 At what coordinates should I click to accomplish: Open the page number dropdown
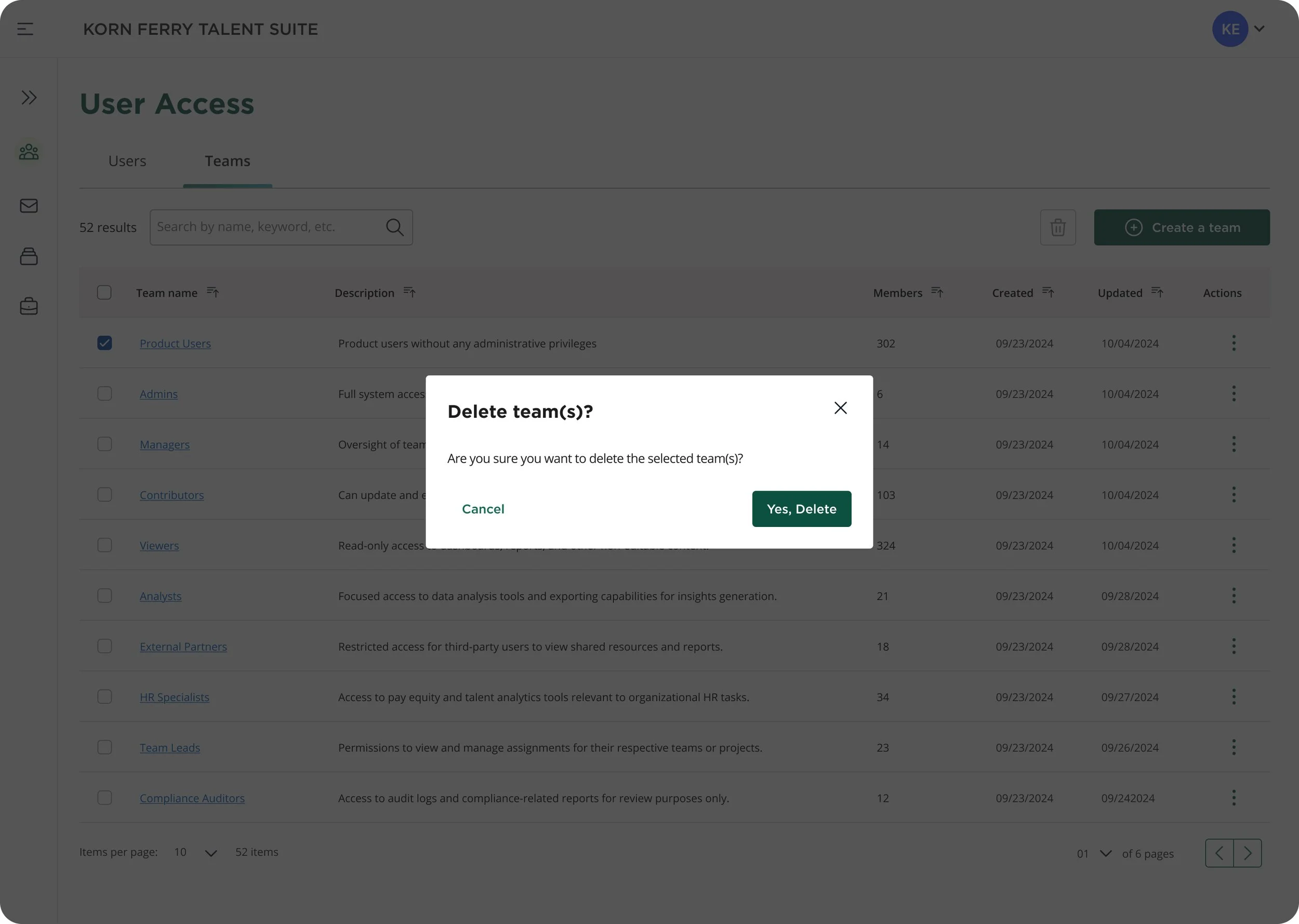click(x=1105, y=853)
